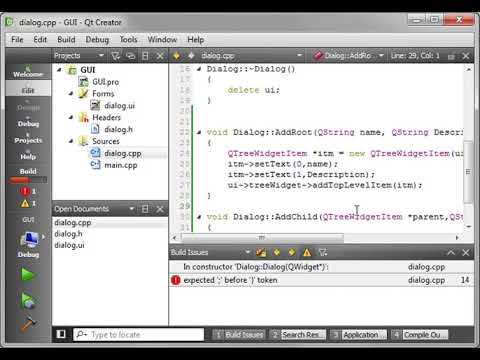Show the Application Output pane
480x360 pixels.
[359, 334]
